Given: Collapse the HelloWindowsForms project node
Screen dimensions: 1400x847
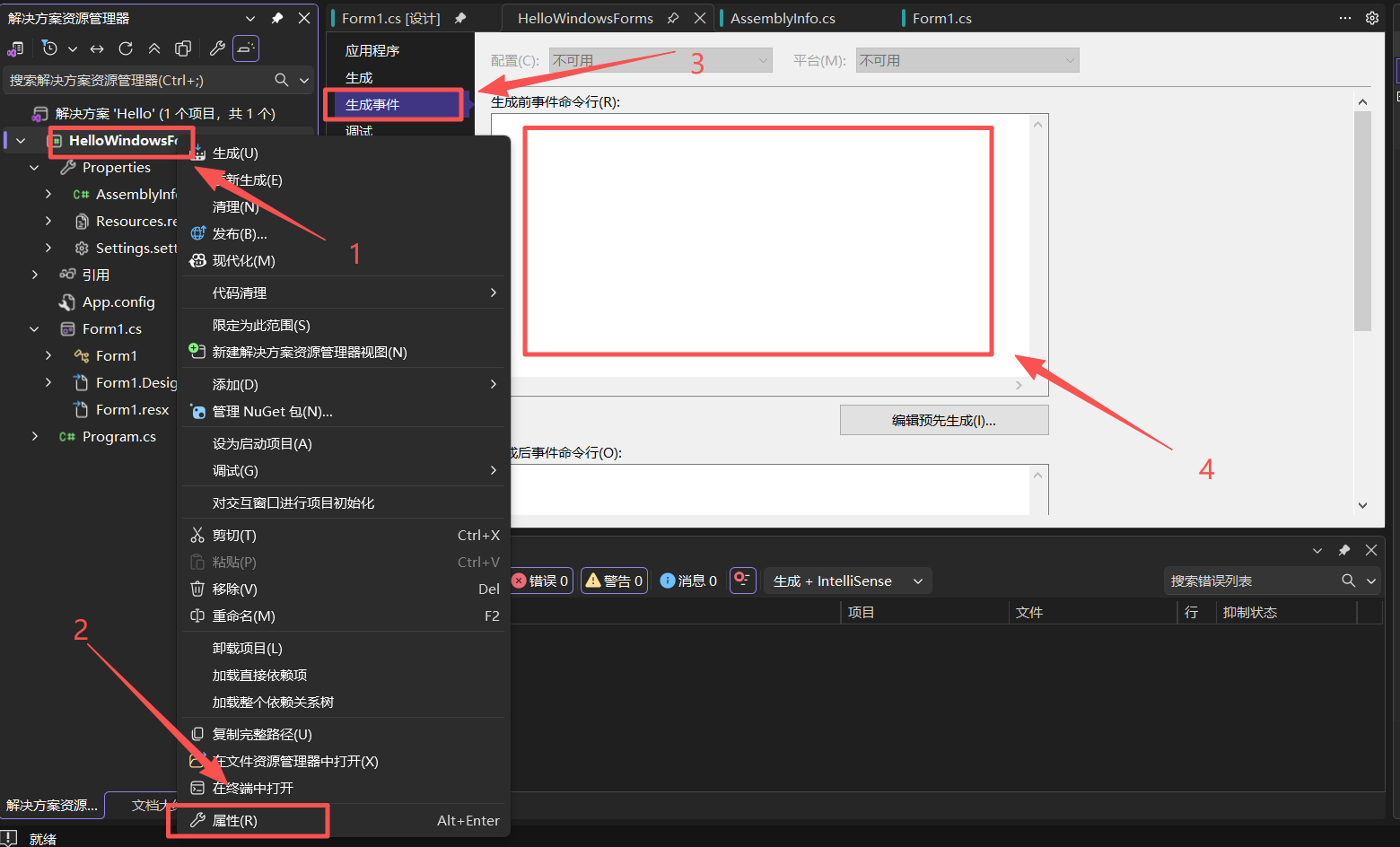Looking at the screenshot, I should click(x=21, y=141).
